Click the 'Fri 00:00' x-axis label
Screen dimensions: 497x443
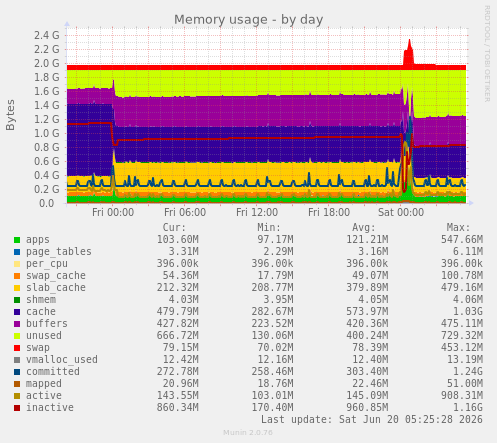[x=113, y=212]
